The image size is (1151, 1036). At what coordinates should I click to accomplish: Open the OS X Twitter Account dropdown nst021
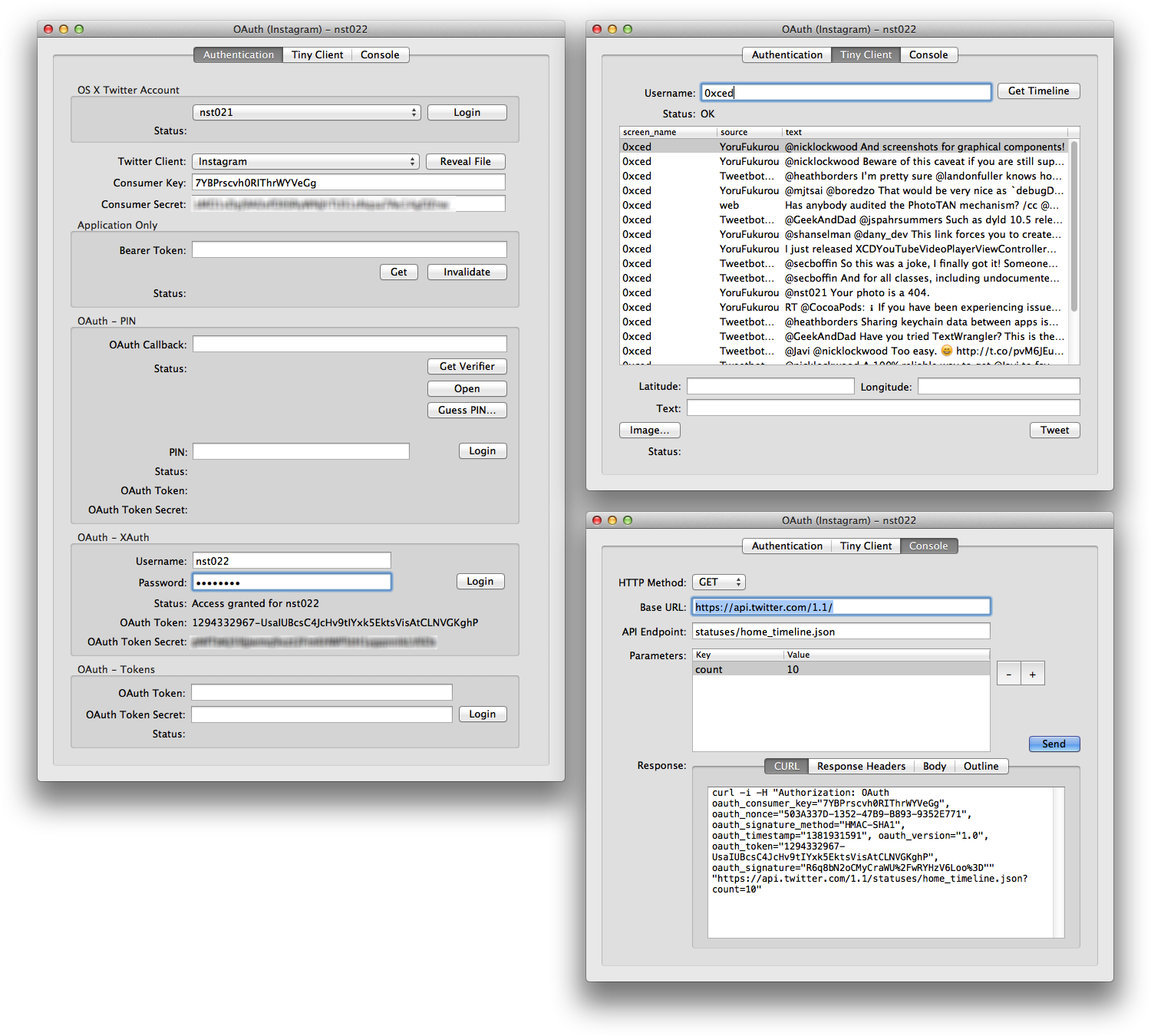[x=306, y=112]
